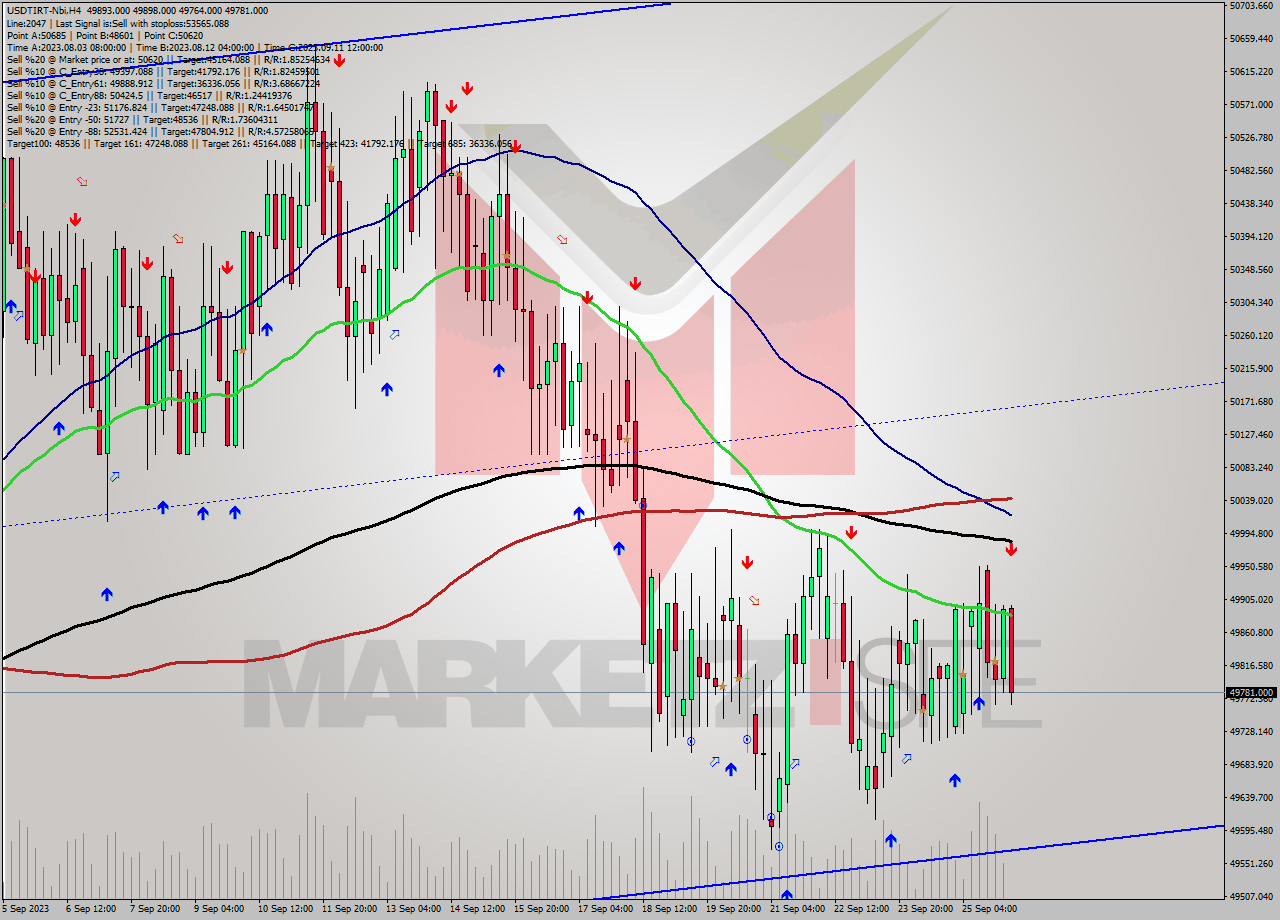Click the '17 Sep 04:00' time axis label
The height and width of the screenshot is (920, 1280).
point(607,909)
